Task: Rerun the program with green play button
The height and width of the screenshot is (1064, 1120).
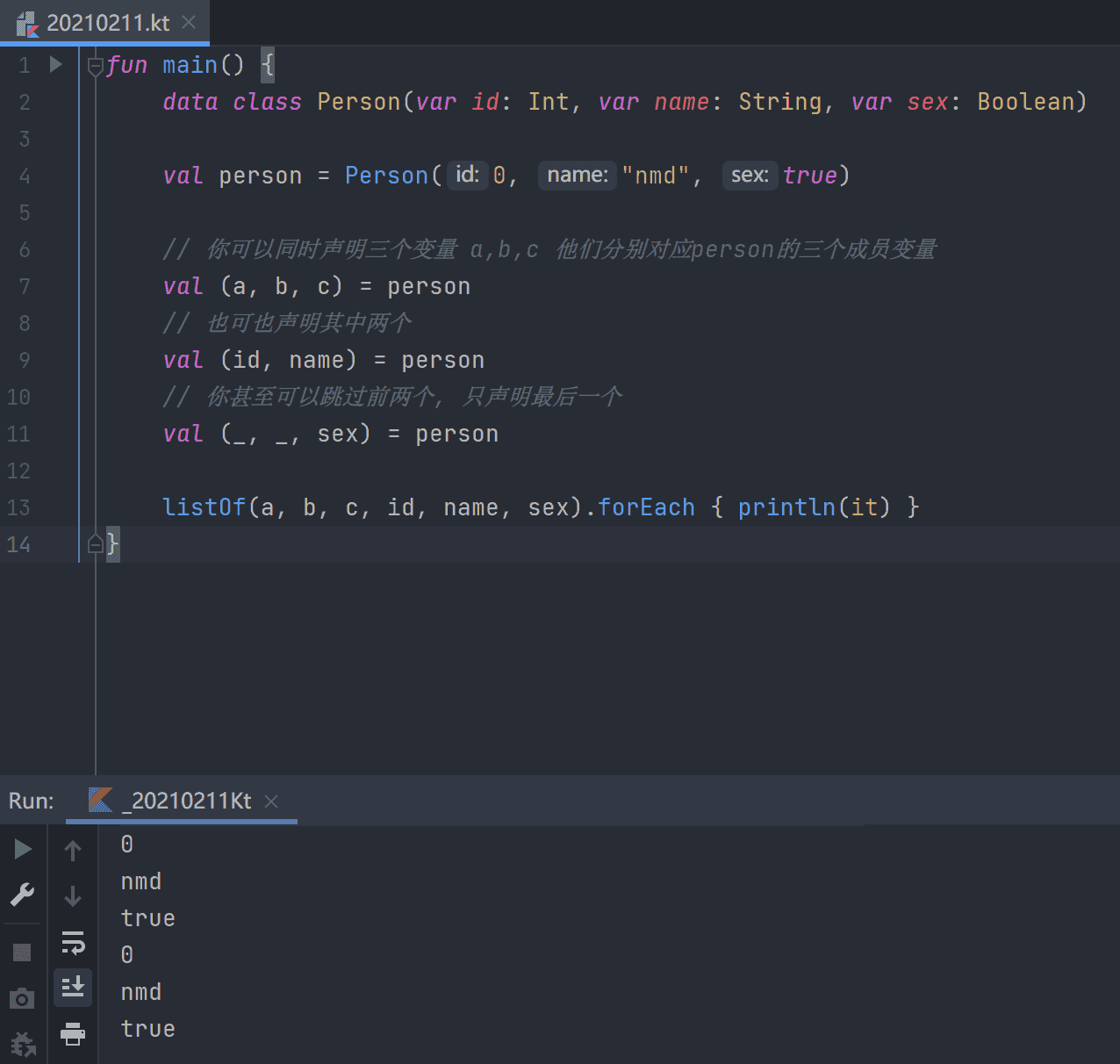Action: coord(23,849)
